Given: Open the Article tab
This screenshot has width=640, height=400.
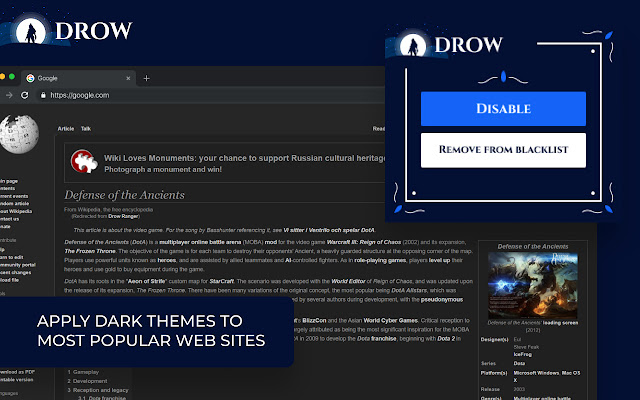Looking at the screenshot, I should click(66, 129).
